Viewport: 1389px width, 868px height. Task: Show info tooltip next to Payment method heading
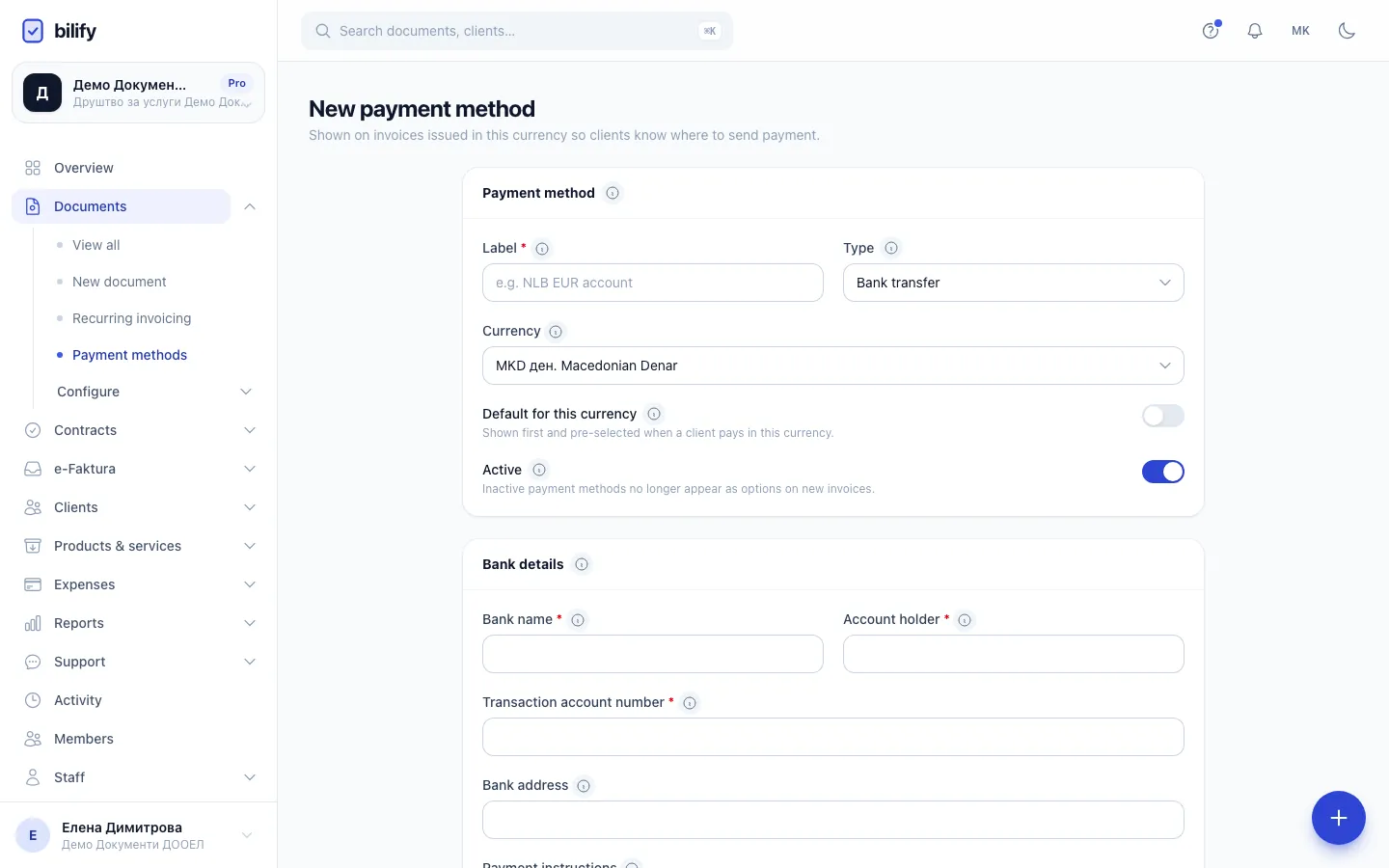[613, 193]
